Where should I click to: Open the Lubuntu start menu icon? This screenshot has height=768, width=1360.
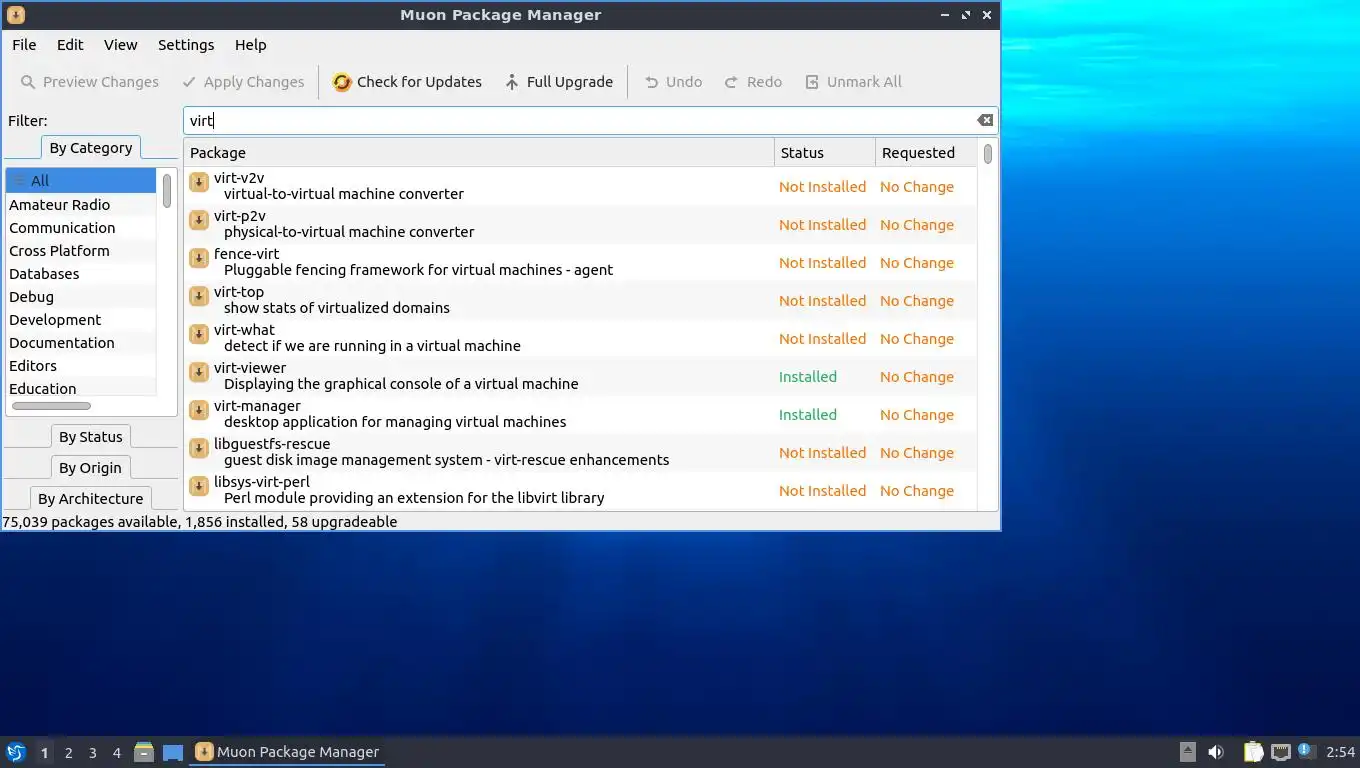15,752
